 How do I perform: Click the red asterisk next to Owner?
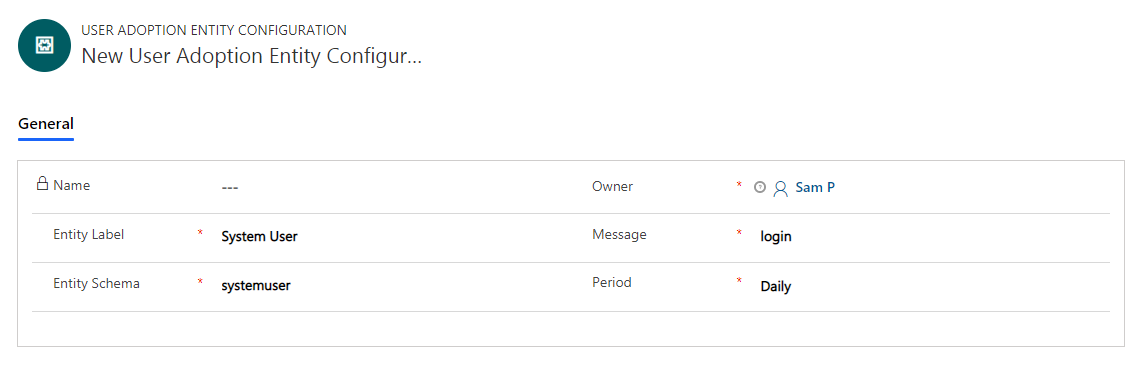point(739,185)
